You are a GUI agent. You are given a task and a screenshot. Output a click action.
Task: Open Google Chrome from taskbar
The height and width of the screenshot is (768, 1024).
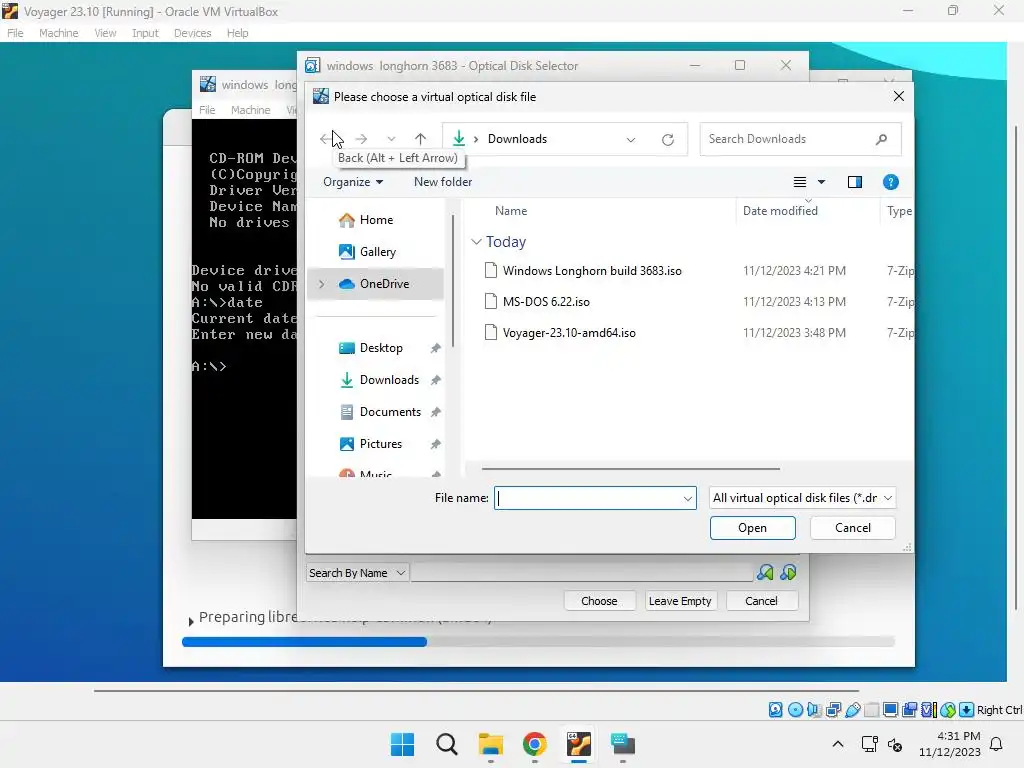535,744
